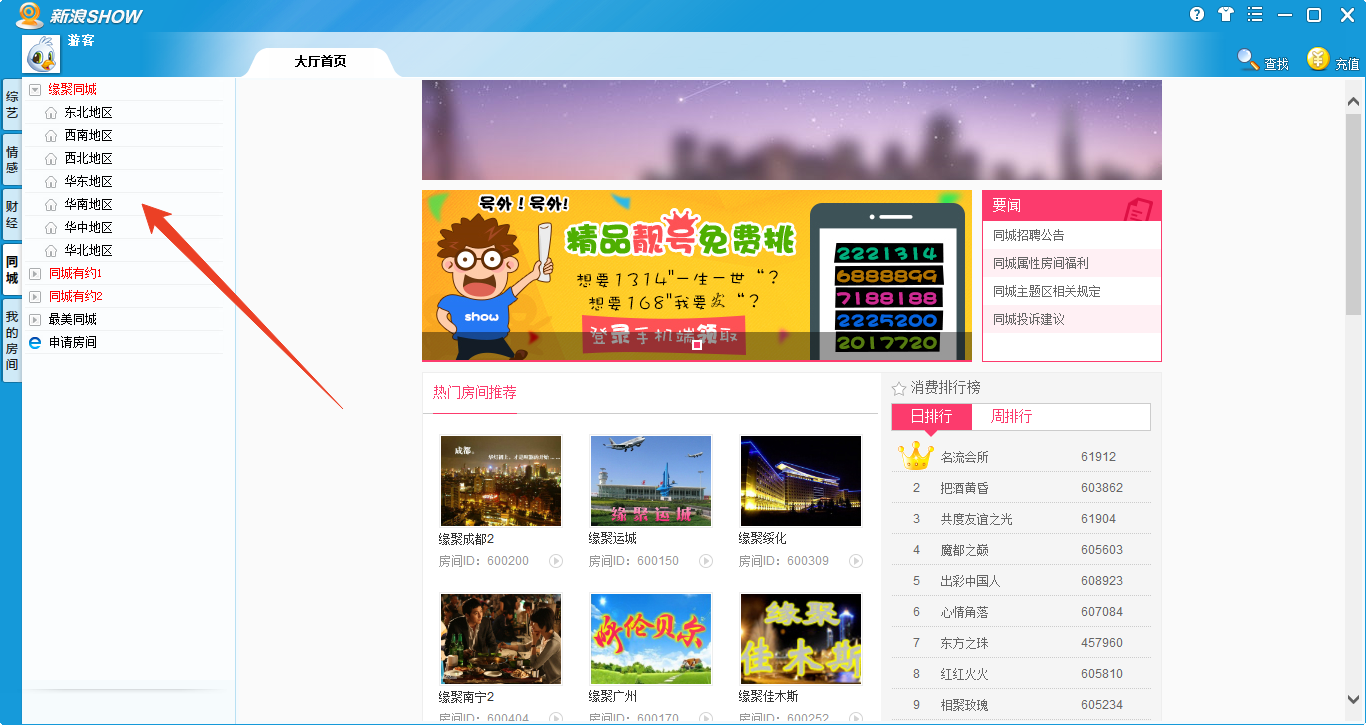Viewport: 1366px width, 725px height.
Task: Collapse the 缘聚同城 category tree
Action: point(33,88)
